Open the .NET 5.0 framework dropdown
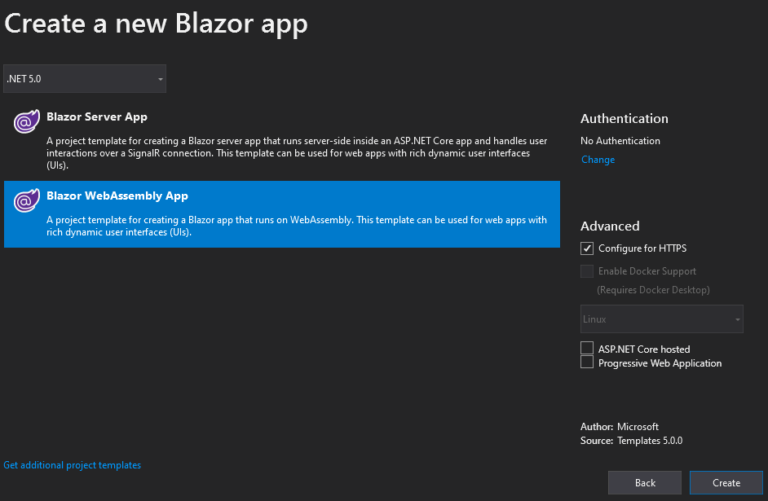The image size is (768, 501). [x=85, y=78]
